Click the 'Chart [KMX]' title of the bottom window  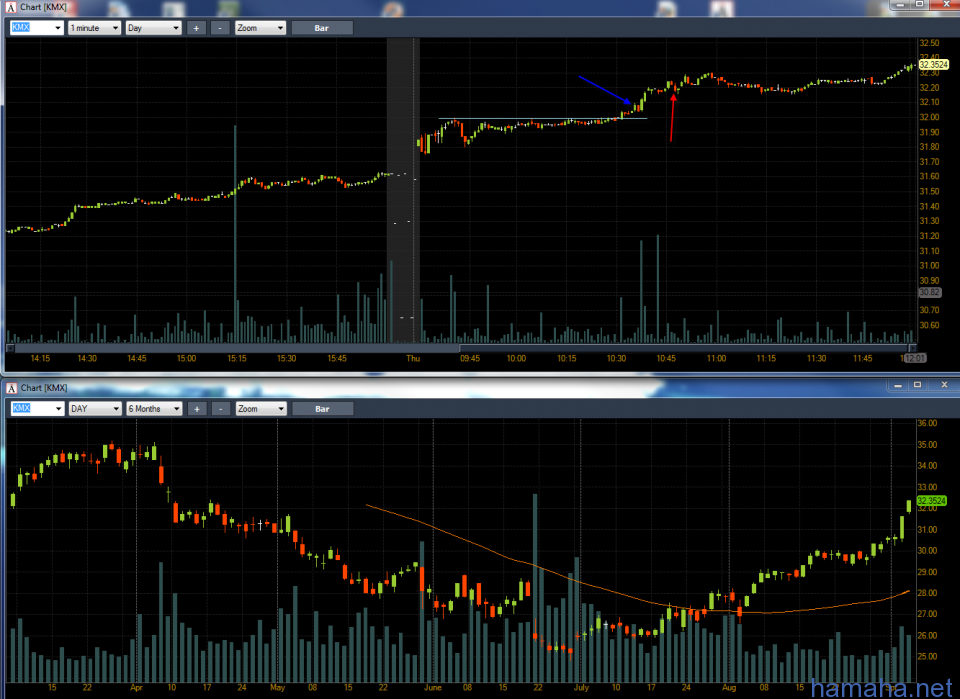point(44,388)
